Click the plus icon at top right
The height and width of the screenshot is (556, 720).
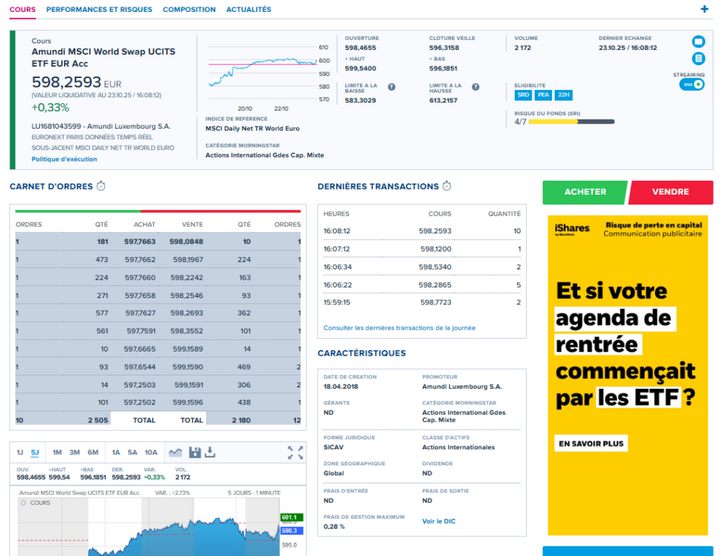tap(705, 9)
